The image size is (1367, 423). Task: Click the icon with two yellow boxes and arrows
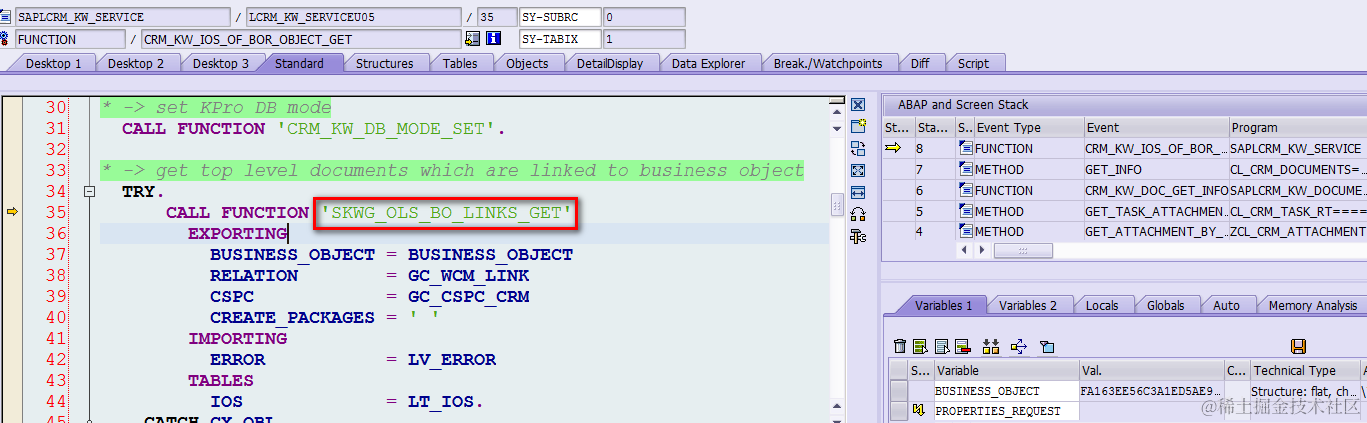click(x=991, y=347)
